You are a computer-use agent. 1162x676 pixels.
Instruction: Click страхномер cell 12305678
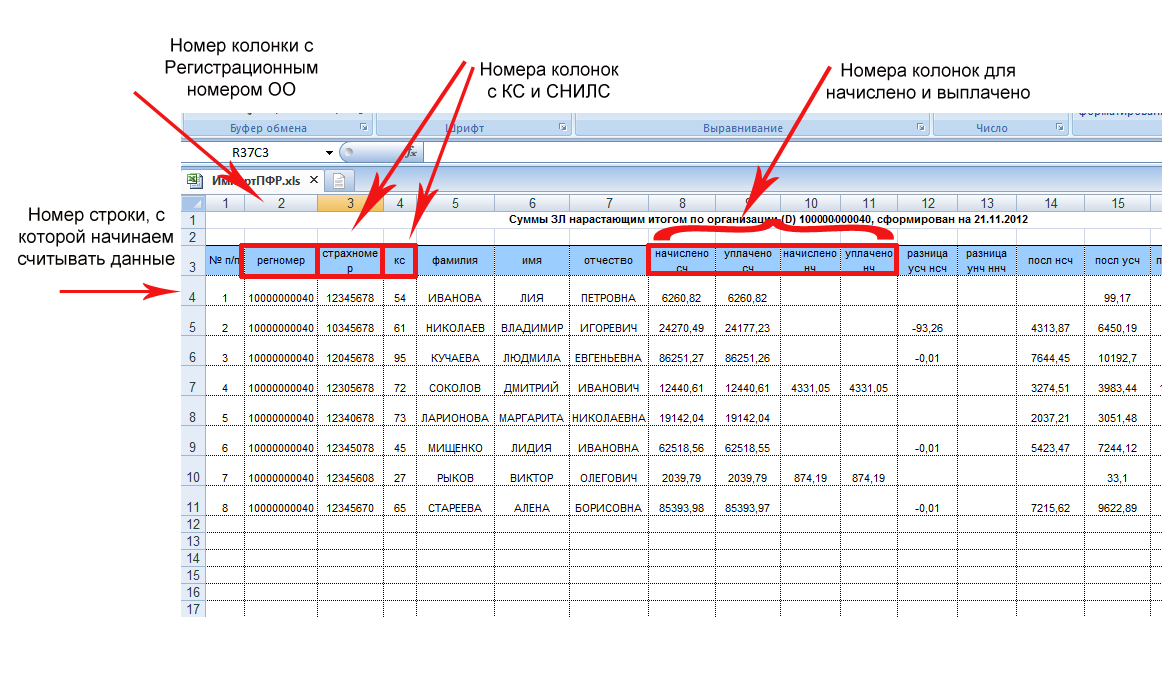pyautogui.click(x=351, y=382)
